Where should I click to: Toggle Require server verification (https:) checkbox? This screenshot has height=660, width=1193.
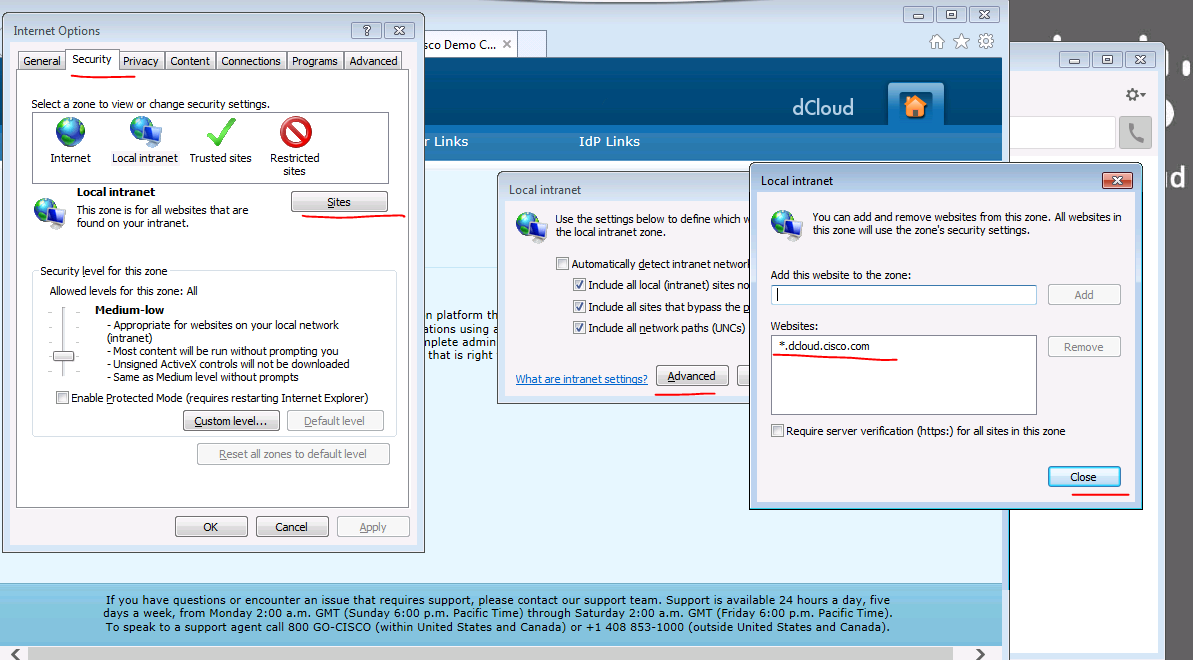click(777, 431)
